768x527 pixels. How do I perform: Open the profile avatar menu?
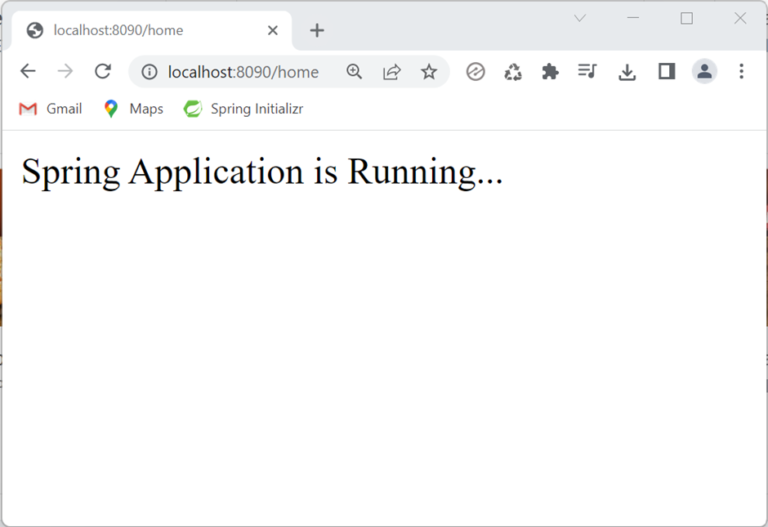pyautogui.click(x=704, y=72)
